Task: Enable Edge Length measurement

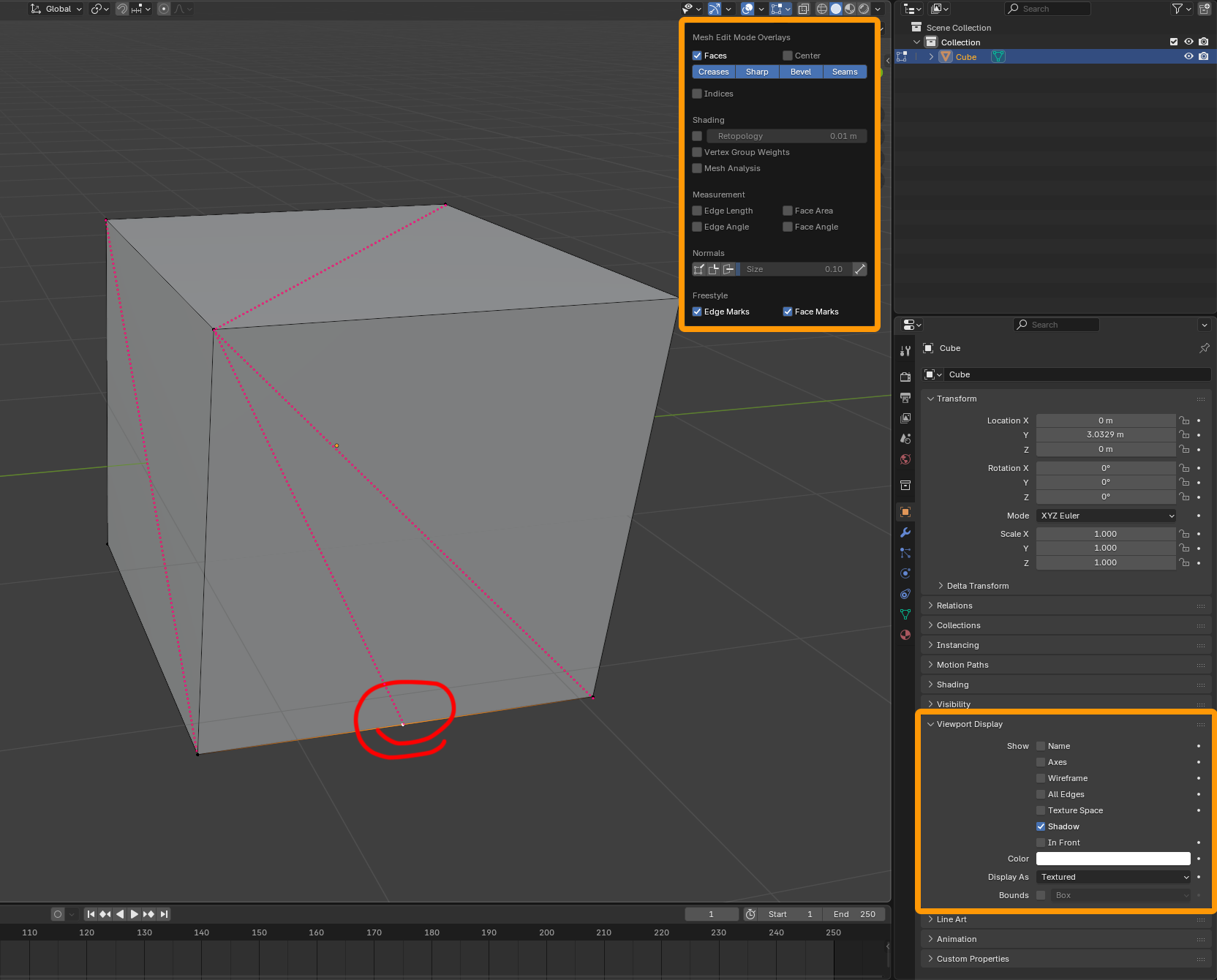Action: tap(697, 211)
